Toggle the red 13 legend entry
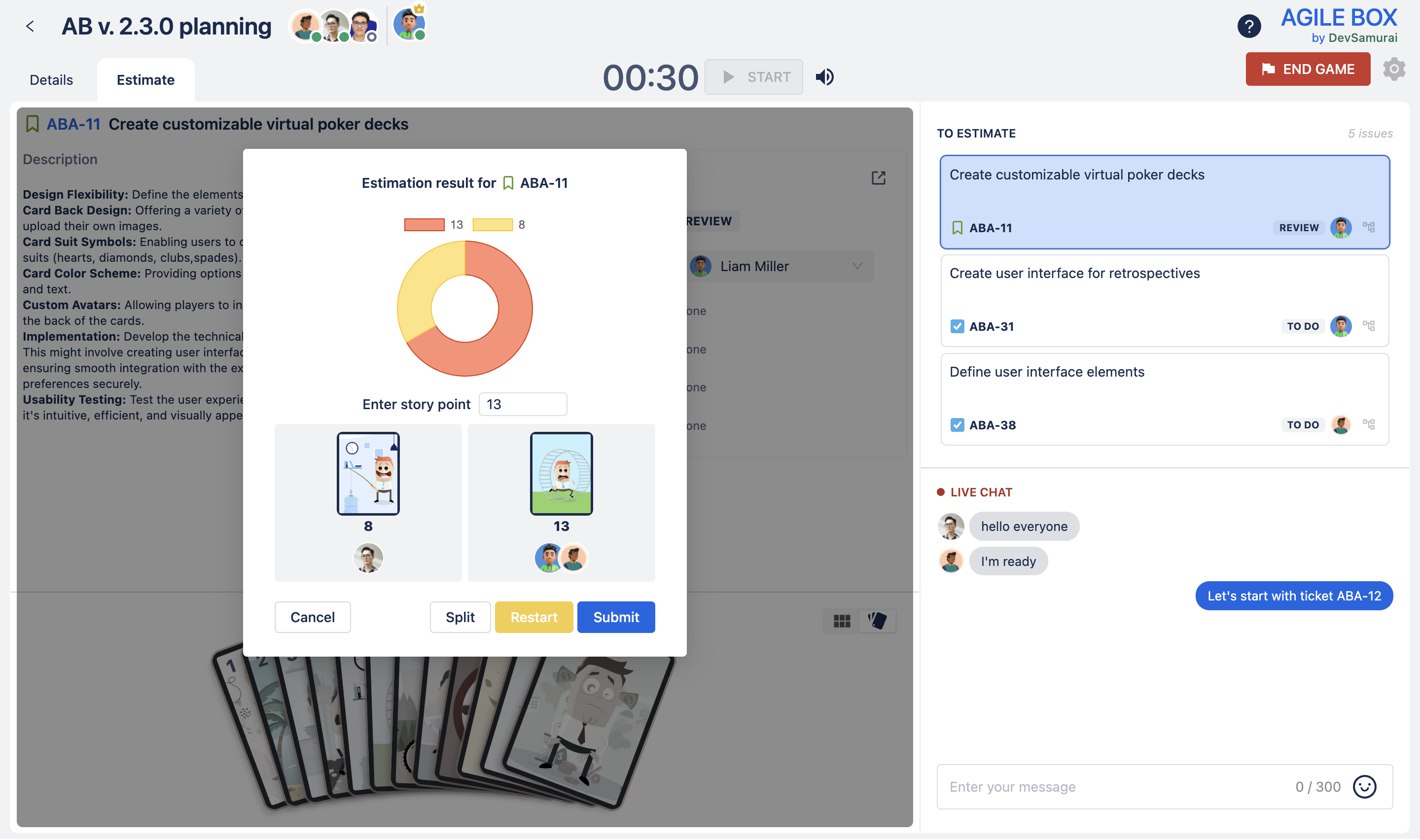 tap(425, 225)
